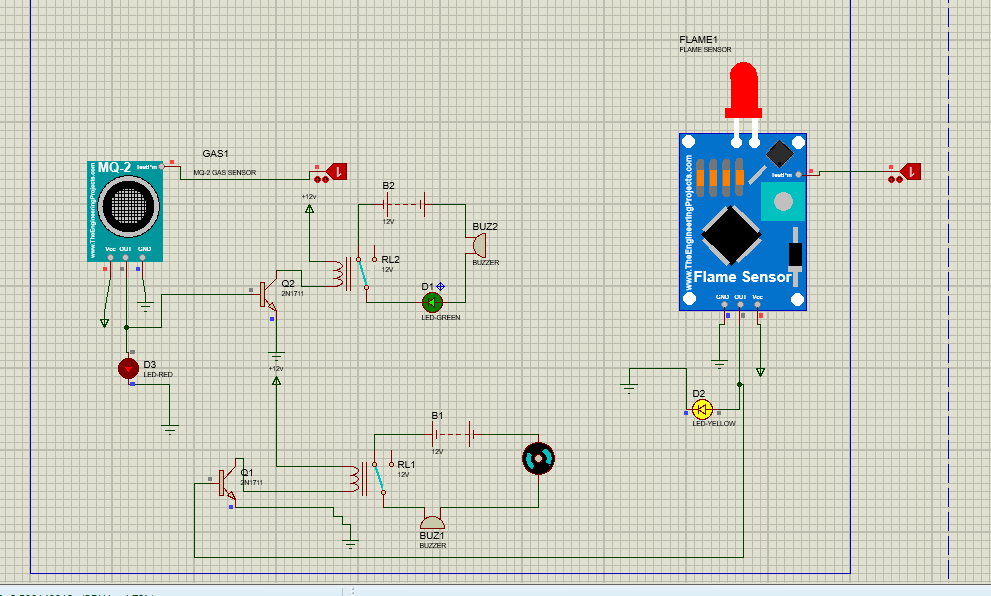Select battery B2 symbol
The height and width of the screenshot is (596, 991).
click(405, 204)
